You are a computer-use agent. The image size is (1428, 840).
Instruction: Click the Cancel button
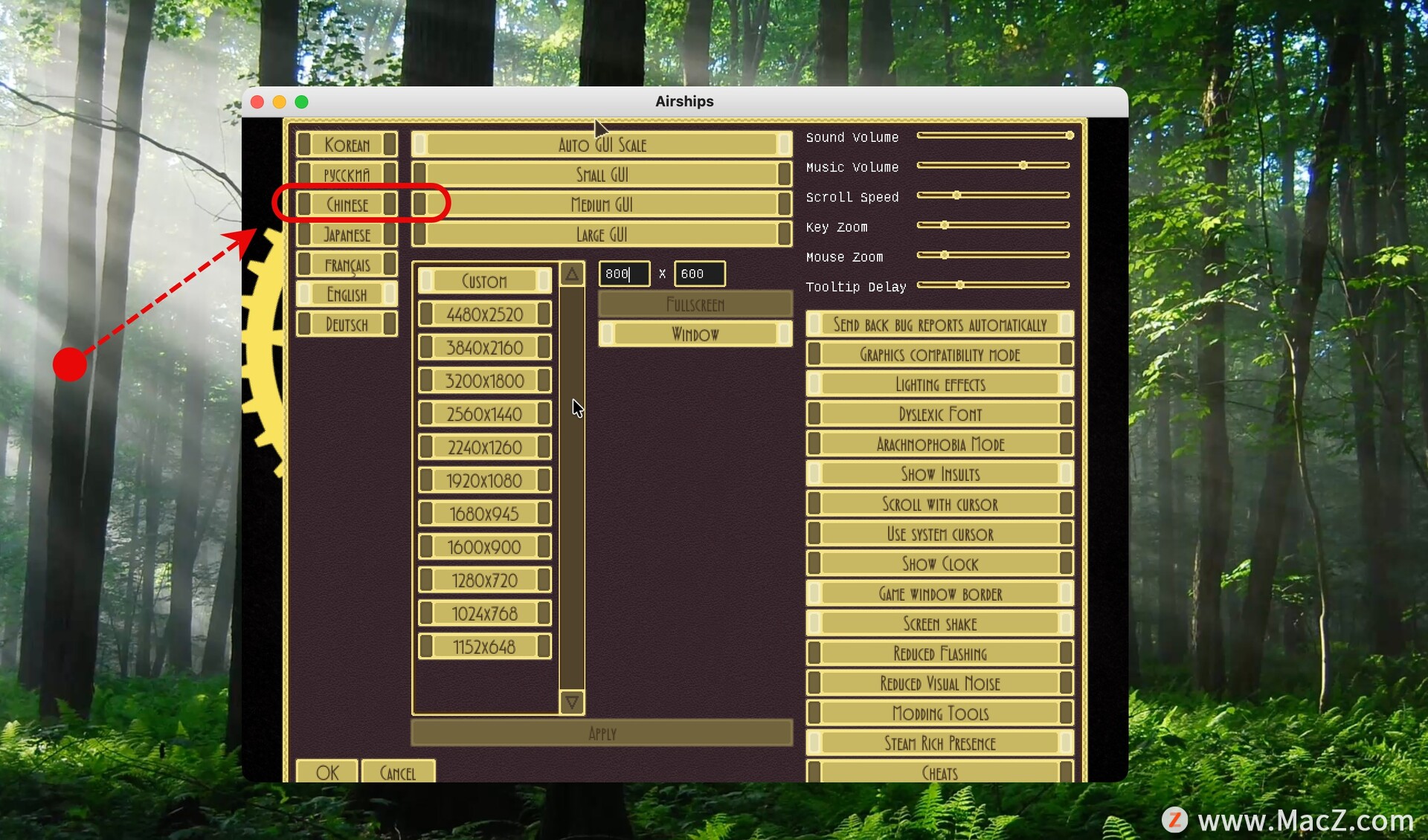coord(398,772)
